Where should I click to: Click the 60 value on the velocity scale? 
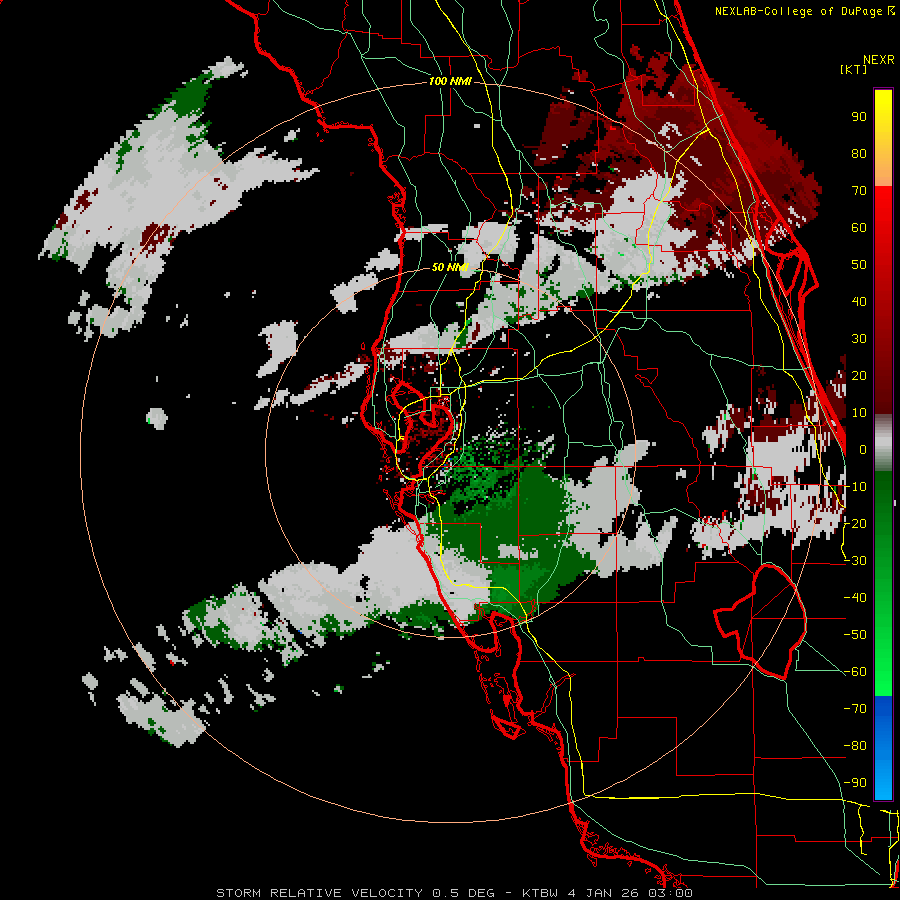pyautogui.click(x=859, y=228)
